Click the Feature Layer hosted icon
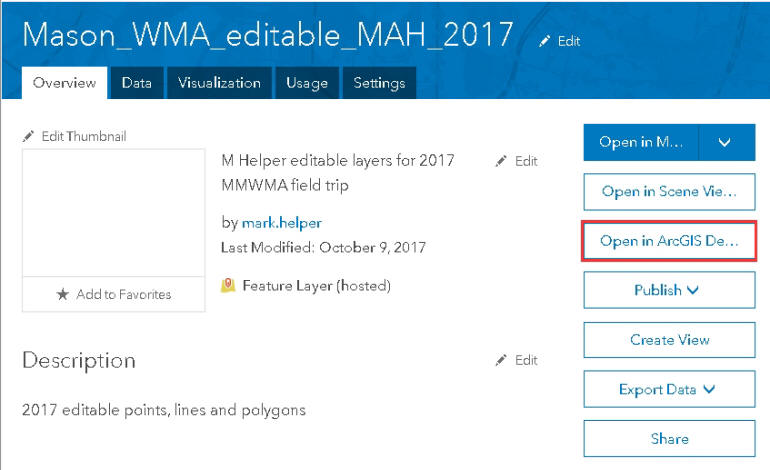Screen dimensions: 770x470 point(228,285)
